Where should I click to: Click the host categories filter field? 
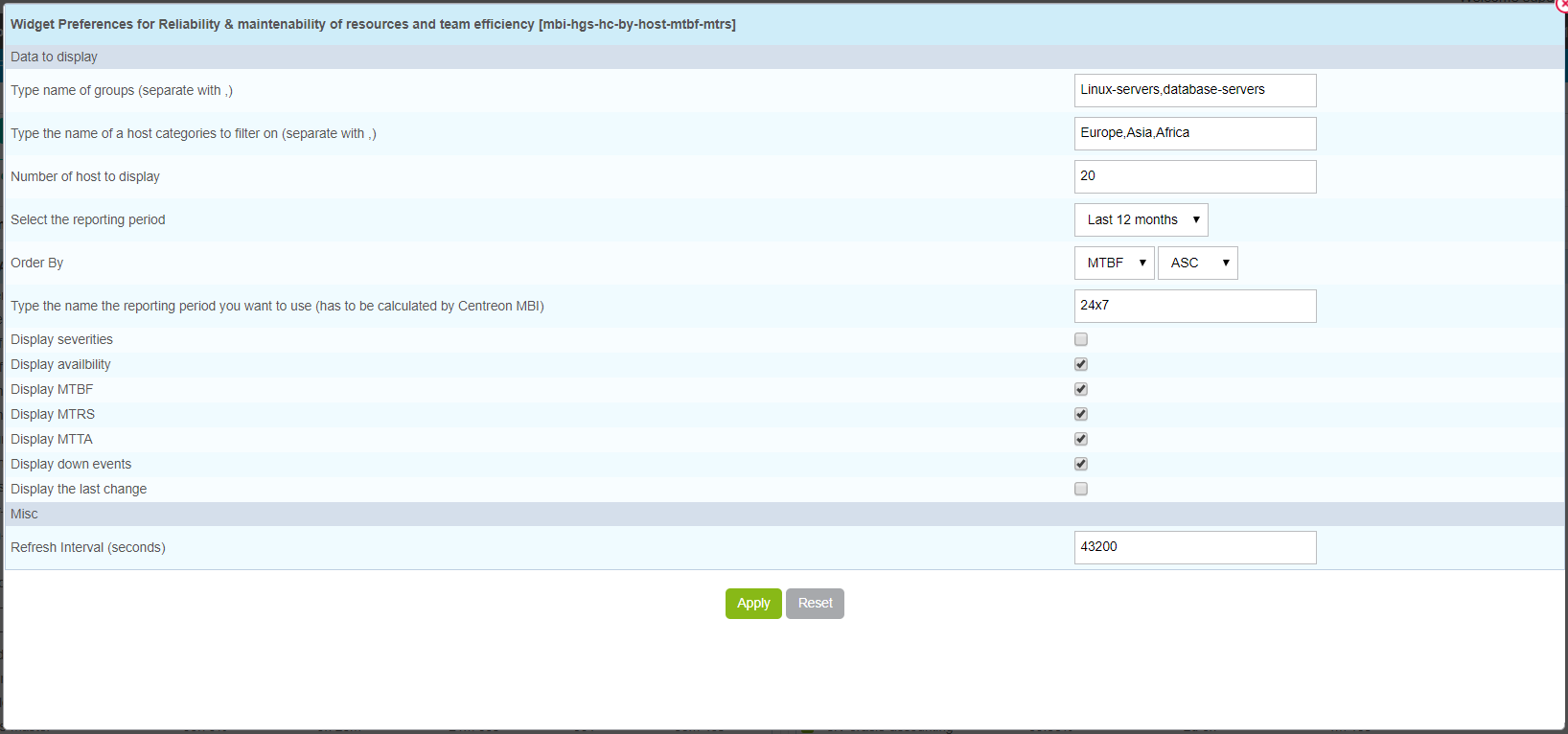tap(1194, 133)
